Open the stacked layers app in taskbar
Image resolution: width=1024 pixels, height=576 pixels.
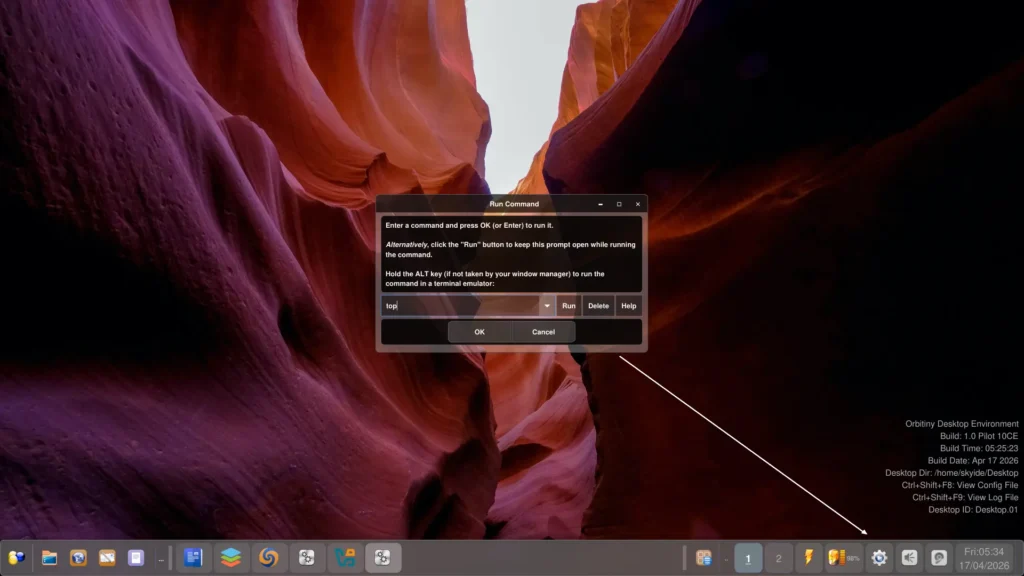click(232, 558)
